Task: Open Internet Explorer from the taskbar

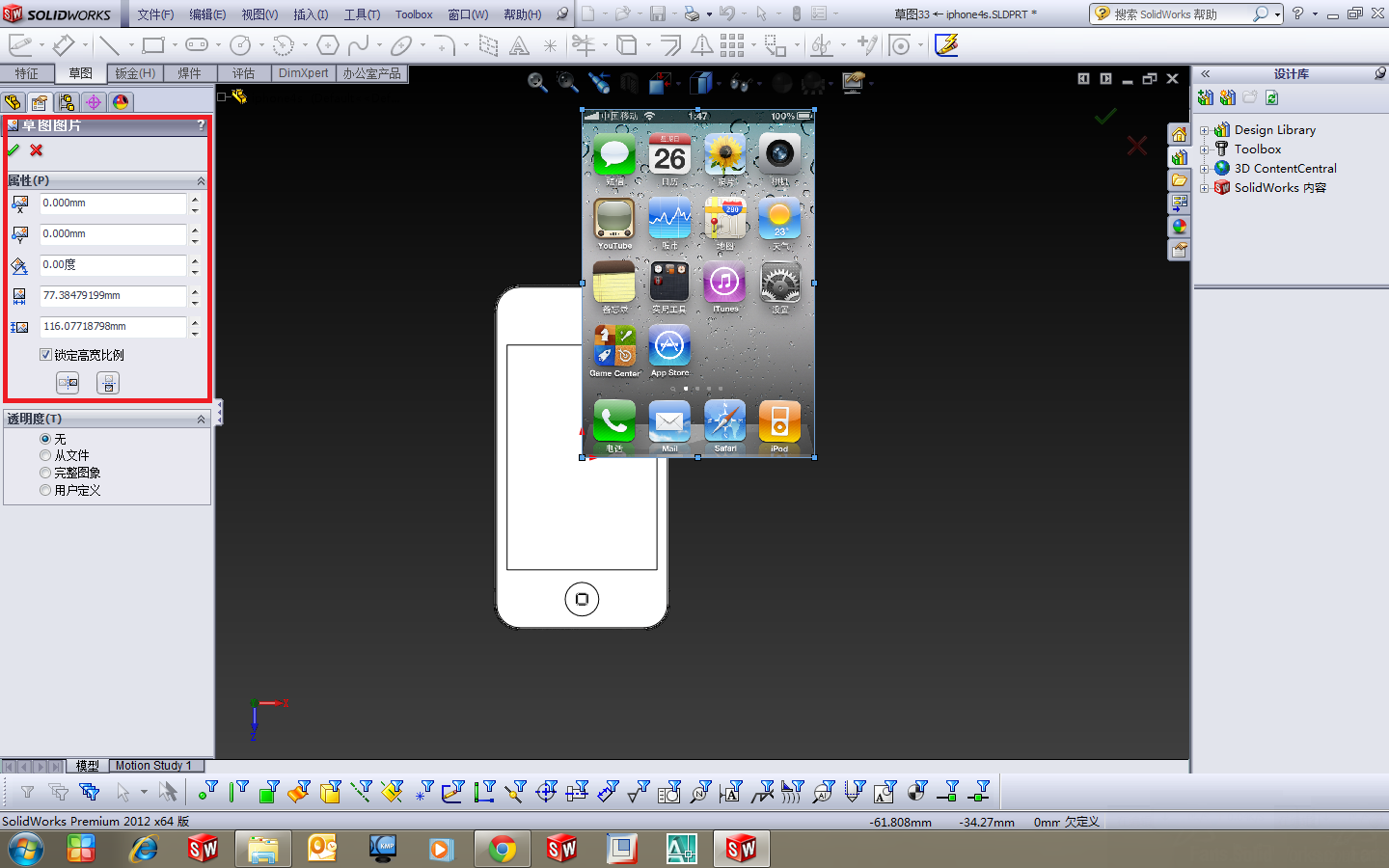Action: click(x=145, y=849)
